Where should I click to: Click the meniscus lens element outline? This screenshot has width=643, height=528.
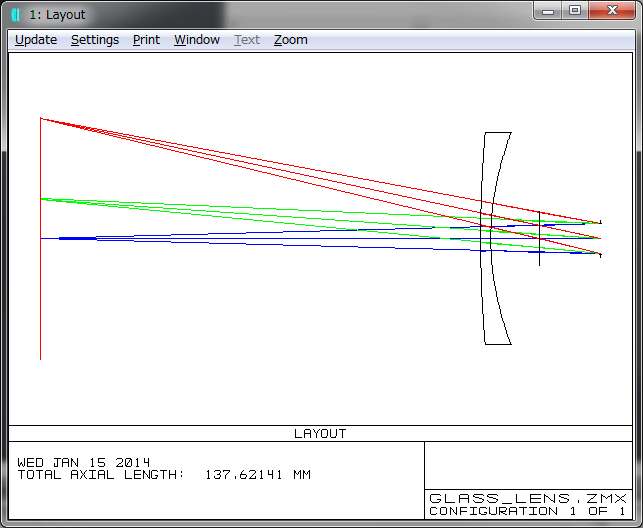pyautogui.click(x=496, y=238)
